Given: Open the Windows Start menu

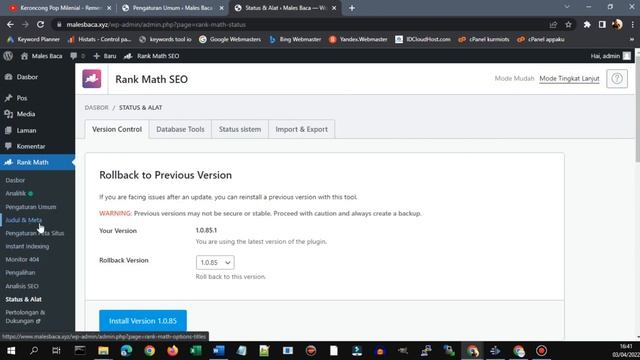Looking at the screenshot, I should (11, 351).
